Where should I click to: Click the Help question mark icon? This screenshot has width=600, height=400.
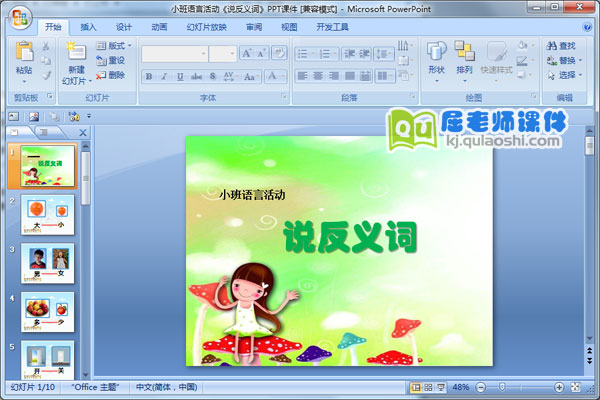tap(587, 27)
